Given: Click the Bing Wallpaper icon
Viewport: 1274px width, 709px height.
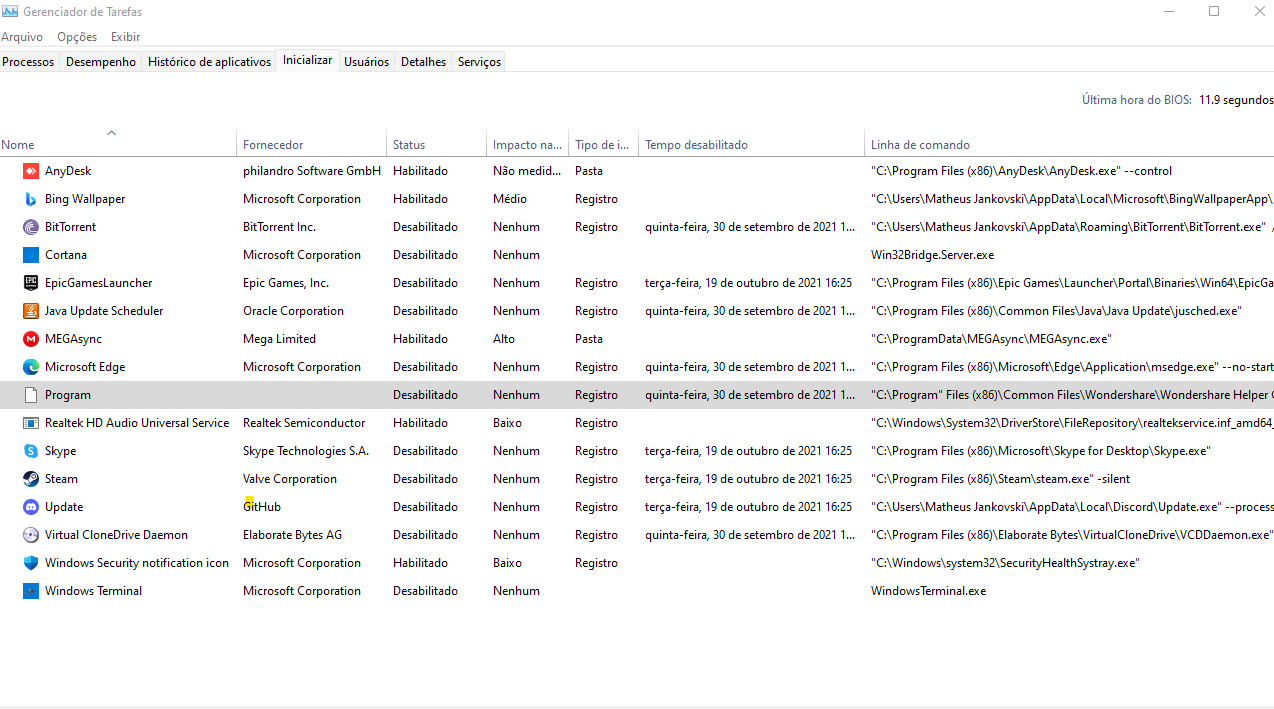Looking at the screenshot, I should [x=30, y=199].
